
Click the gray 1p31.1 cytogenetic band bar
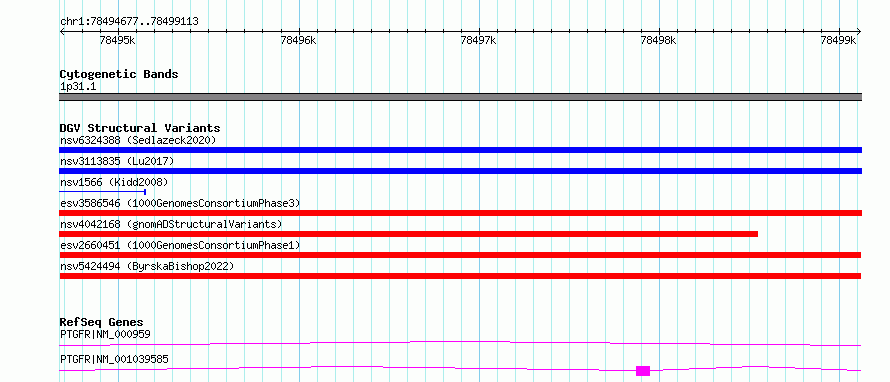(x=460, y=97)
